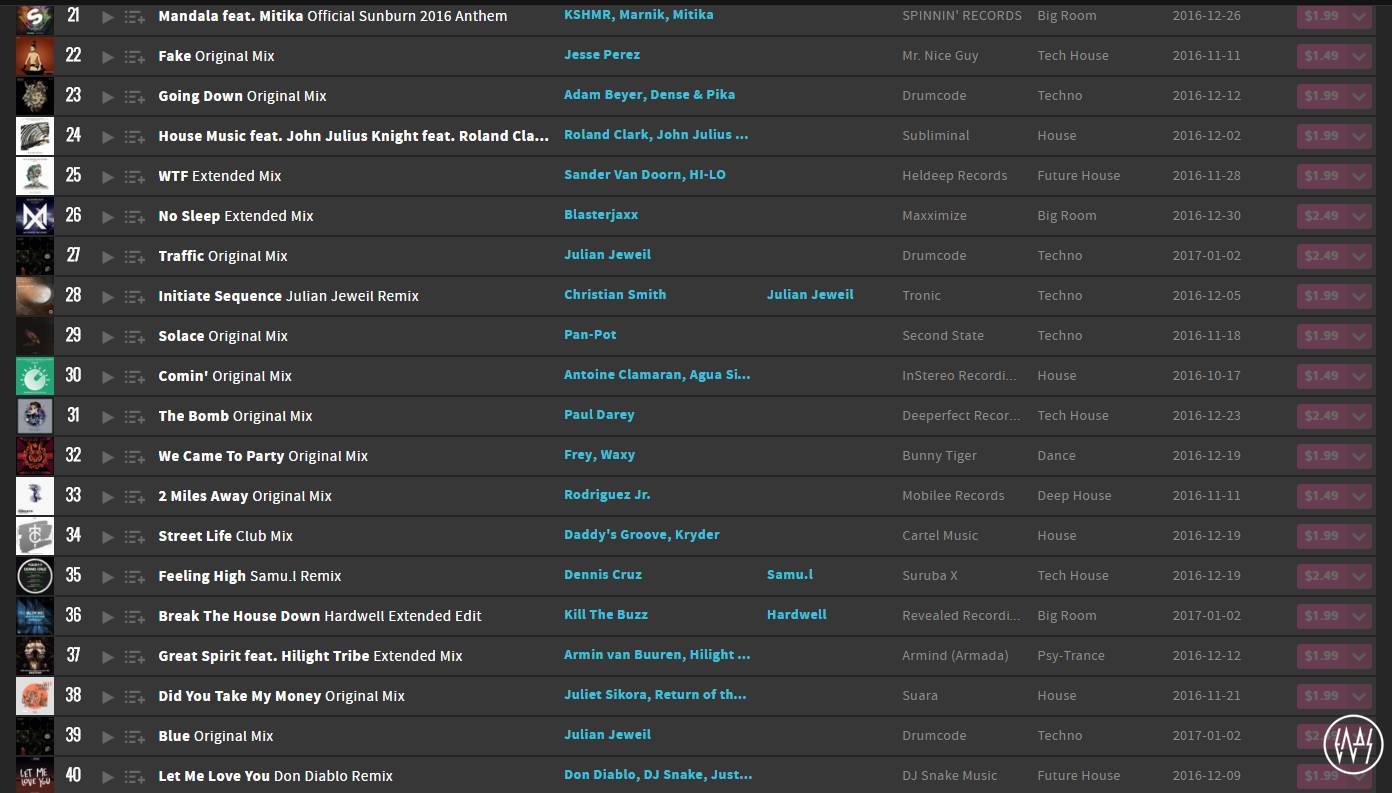This screenshot has width=1392, height=793.
Task: Open artwork thumbnail for track 22
Action: point(35,56)
